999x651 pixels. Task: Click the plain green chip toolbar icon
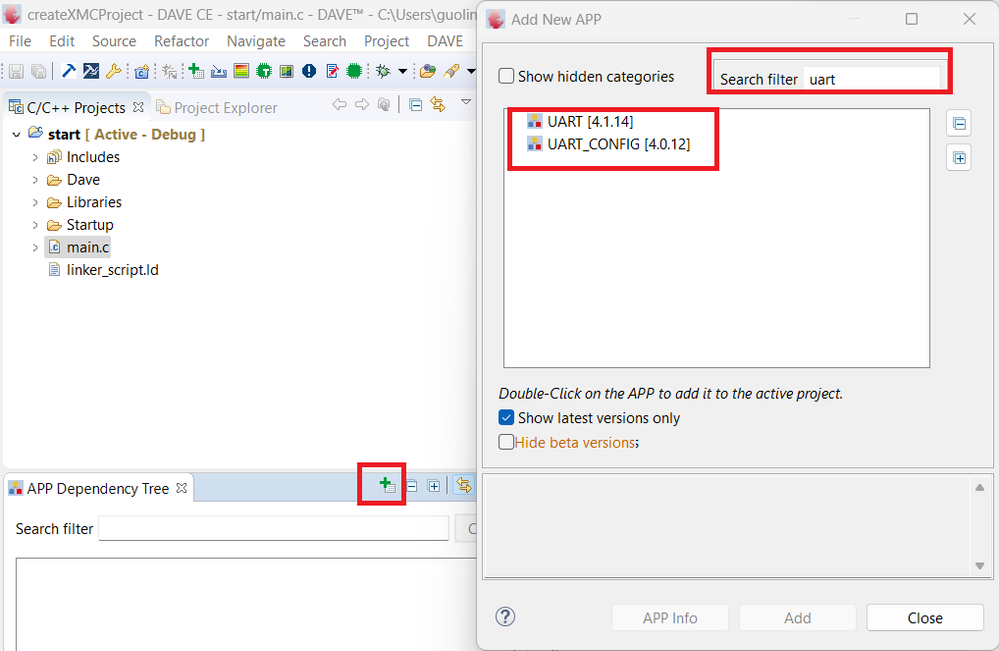pyautogui.click(x=354, y=71)
